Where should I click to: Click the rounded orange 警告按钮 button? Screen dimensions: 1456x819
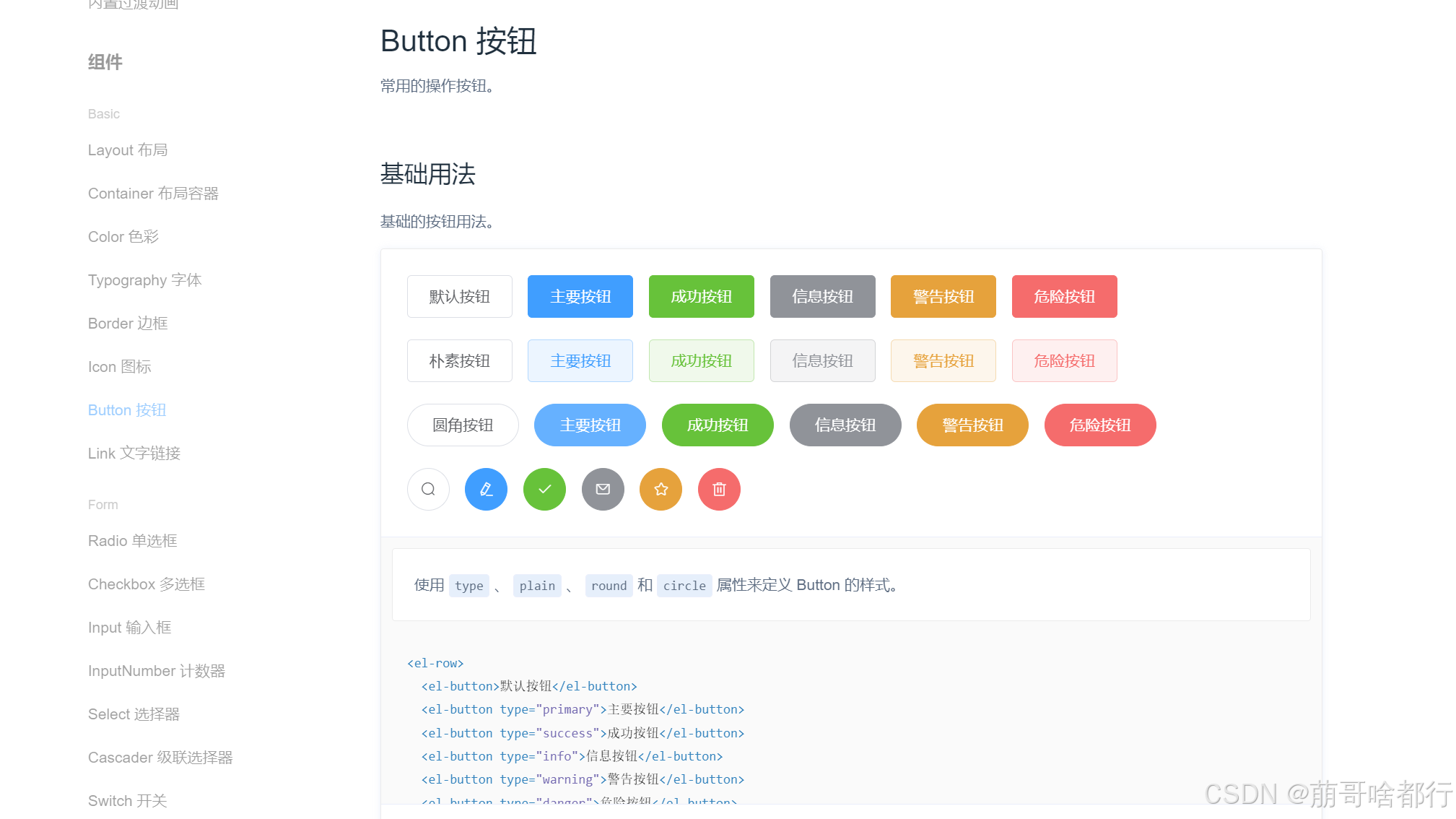(972, 425)
